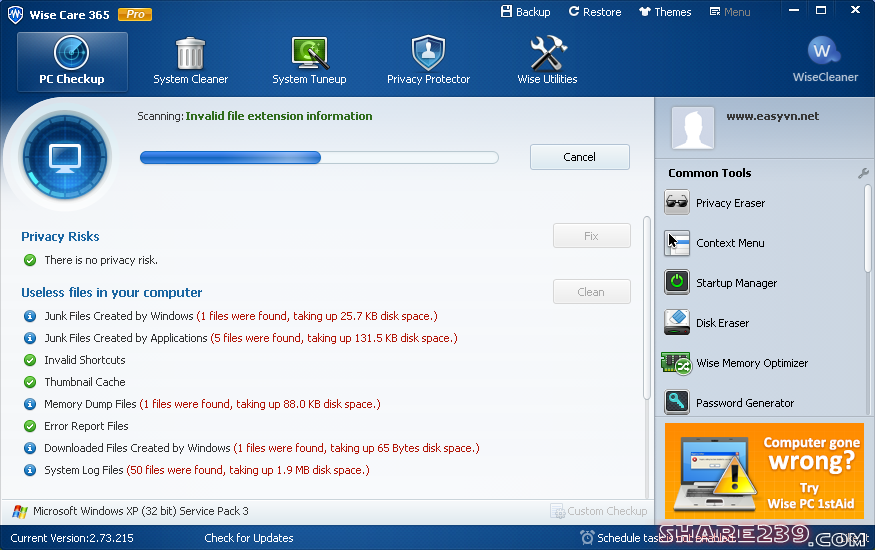Open Wise Memory Optimizer label
875x550 pixels.
tap(752, 363)
